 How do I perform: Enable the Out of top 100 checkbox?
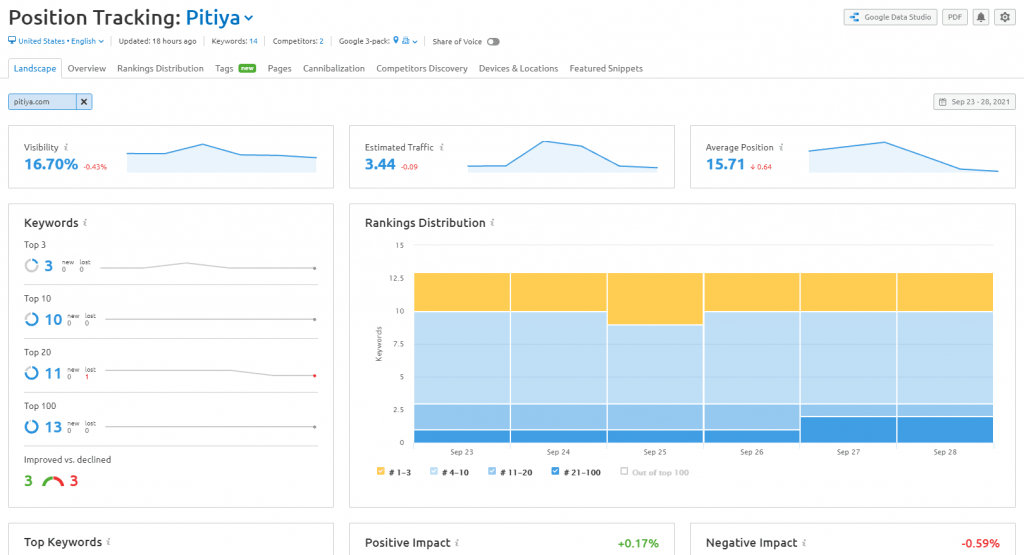pyautogui.click(x=624, y=471)
